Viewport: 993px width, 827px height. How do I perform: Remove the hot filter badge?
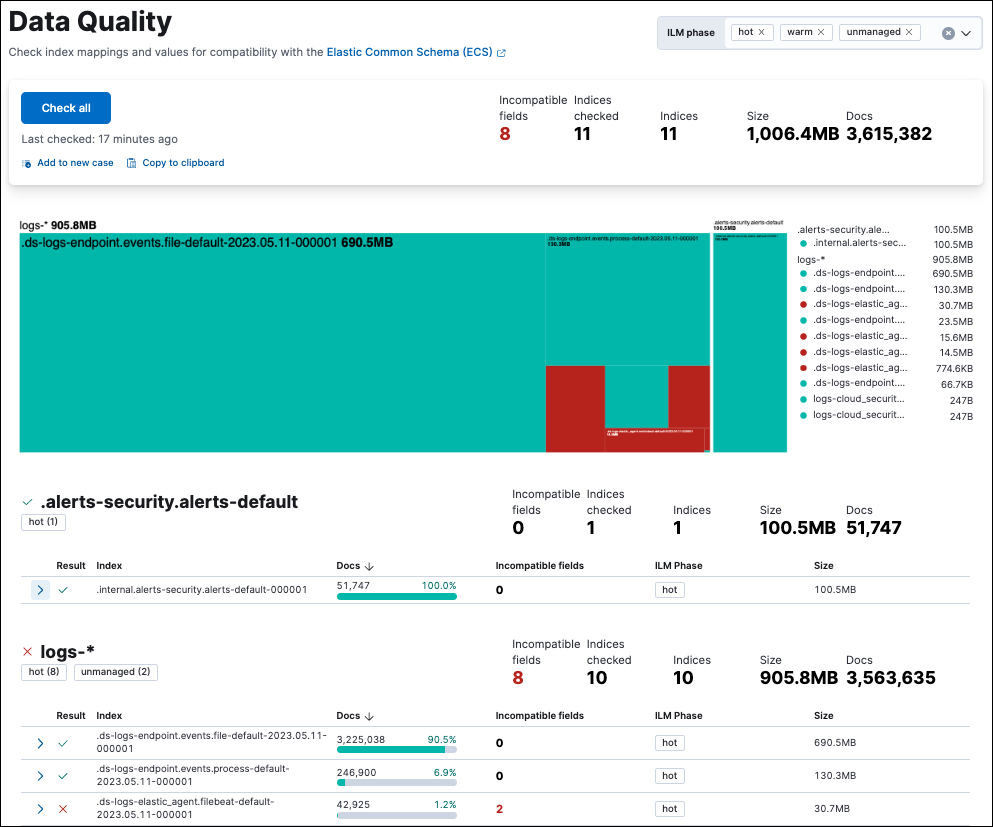click(x=764, y=32)
